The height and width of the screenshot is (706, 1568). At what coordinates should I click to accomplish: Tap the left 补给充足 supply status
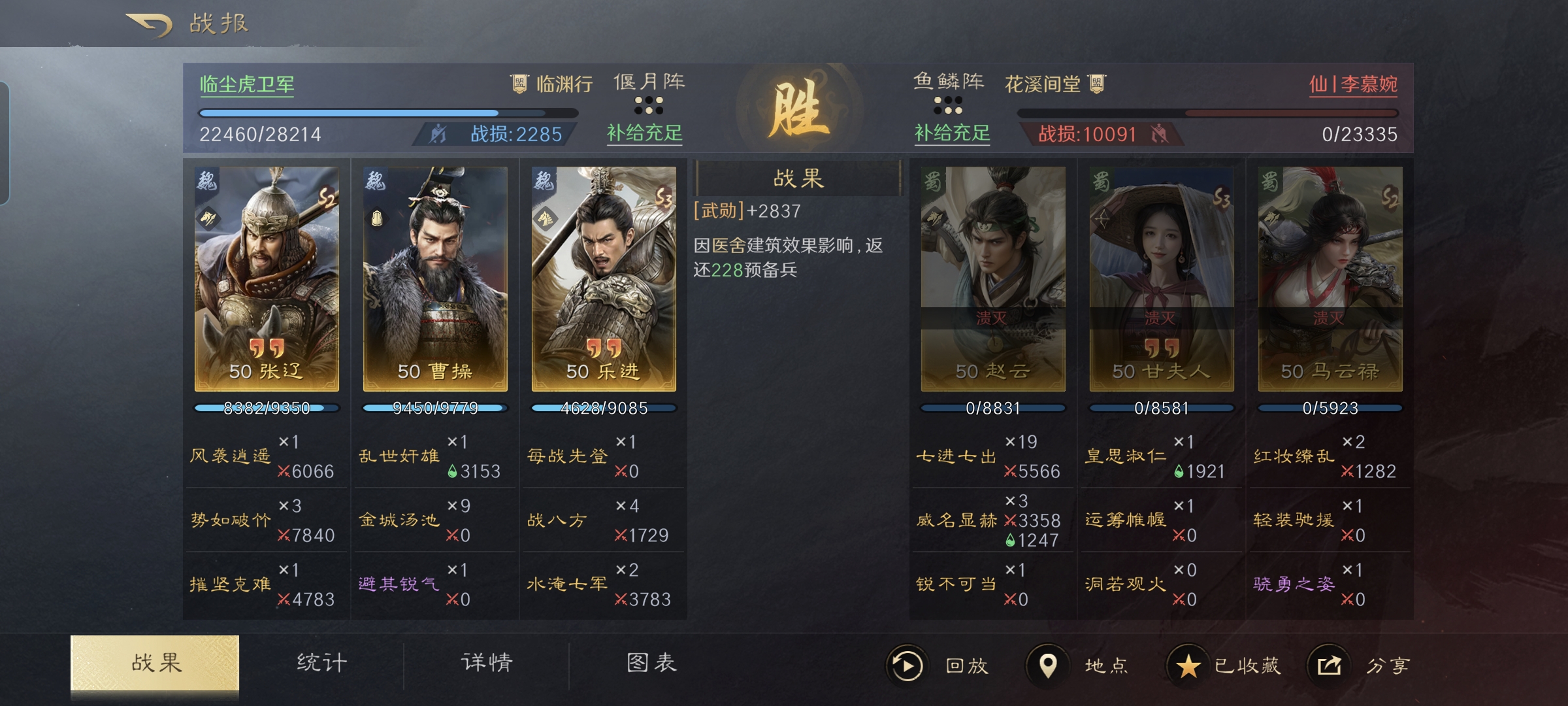(x=645, y=133)
